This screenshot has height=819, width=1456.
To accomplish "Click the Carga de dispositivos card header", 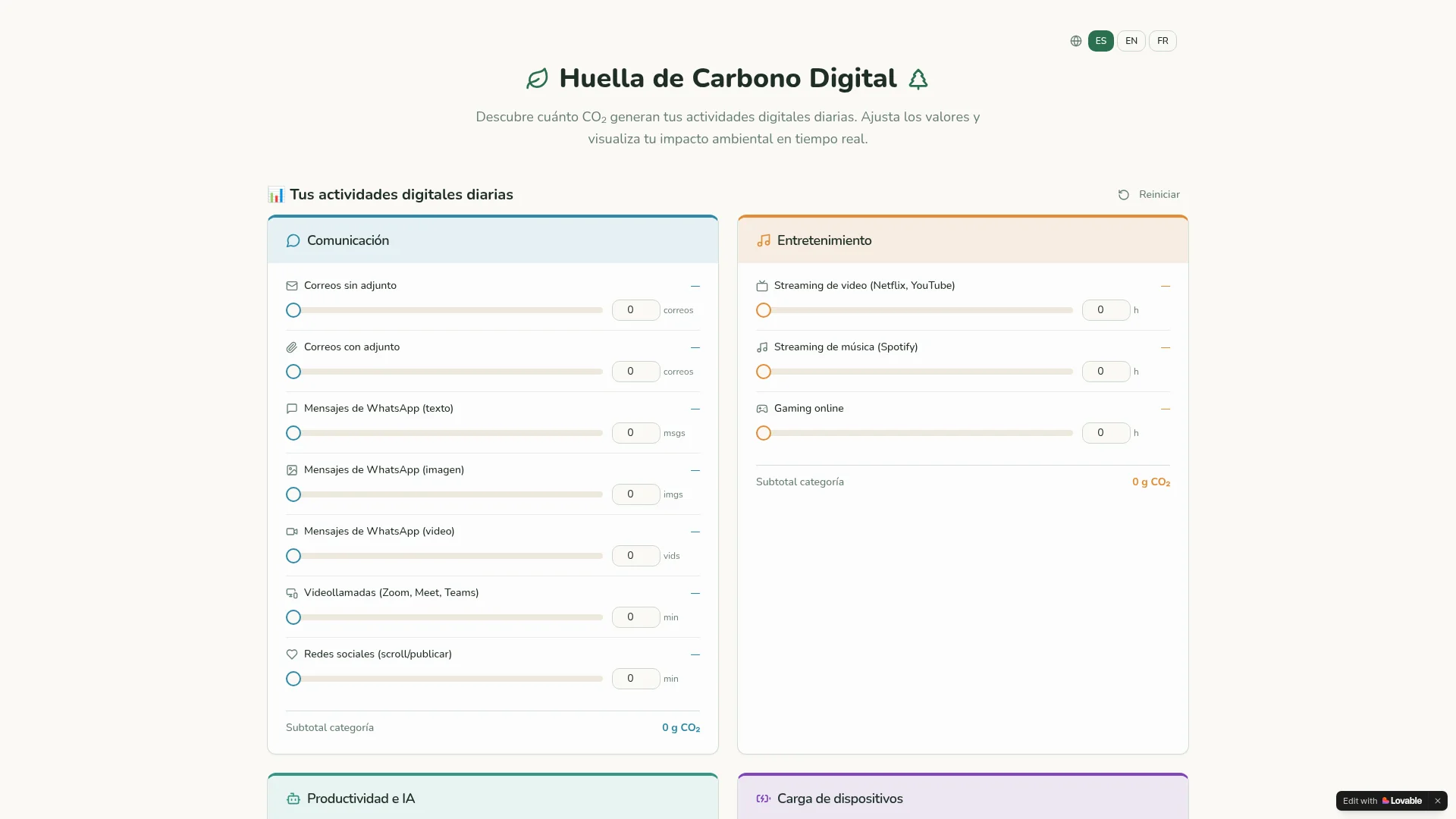I will [963, 798].
